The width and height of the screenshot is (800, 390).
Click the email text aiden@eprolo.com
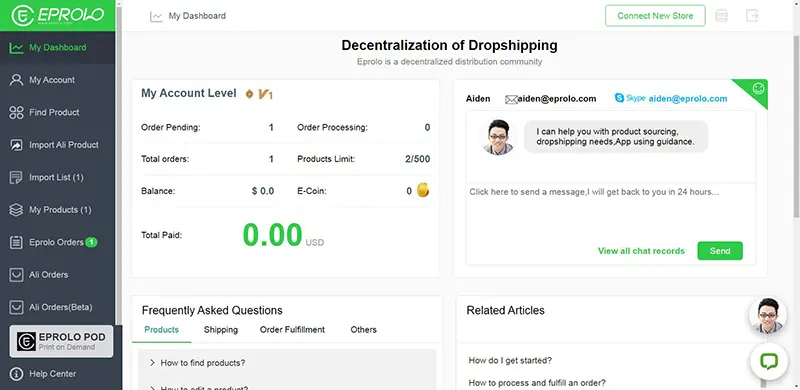click(x=557, y=99)
